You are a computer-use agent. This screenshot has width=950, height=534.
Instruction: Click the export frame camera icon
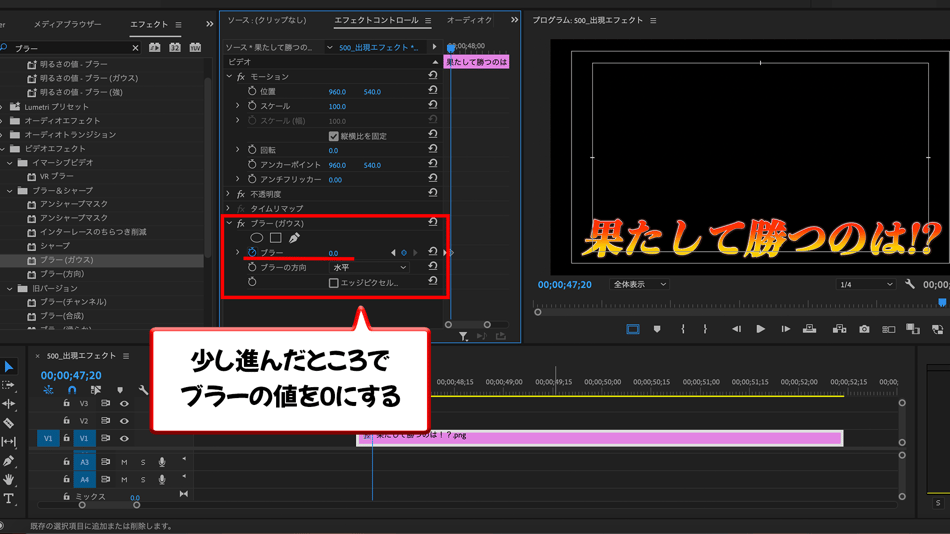point(864,329)
